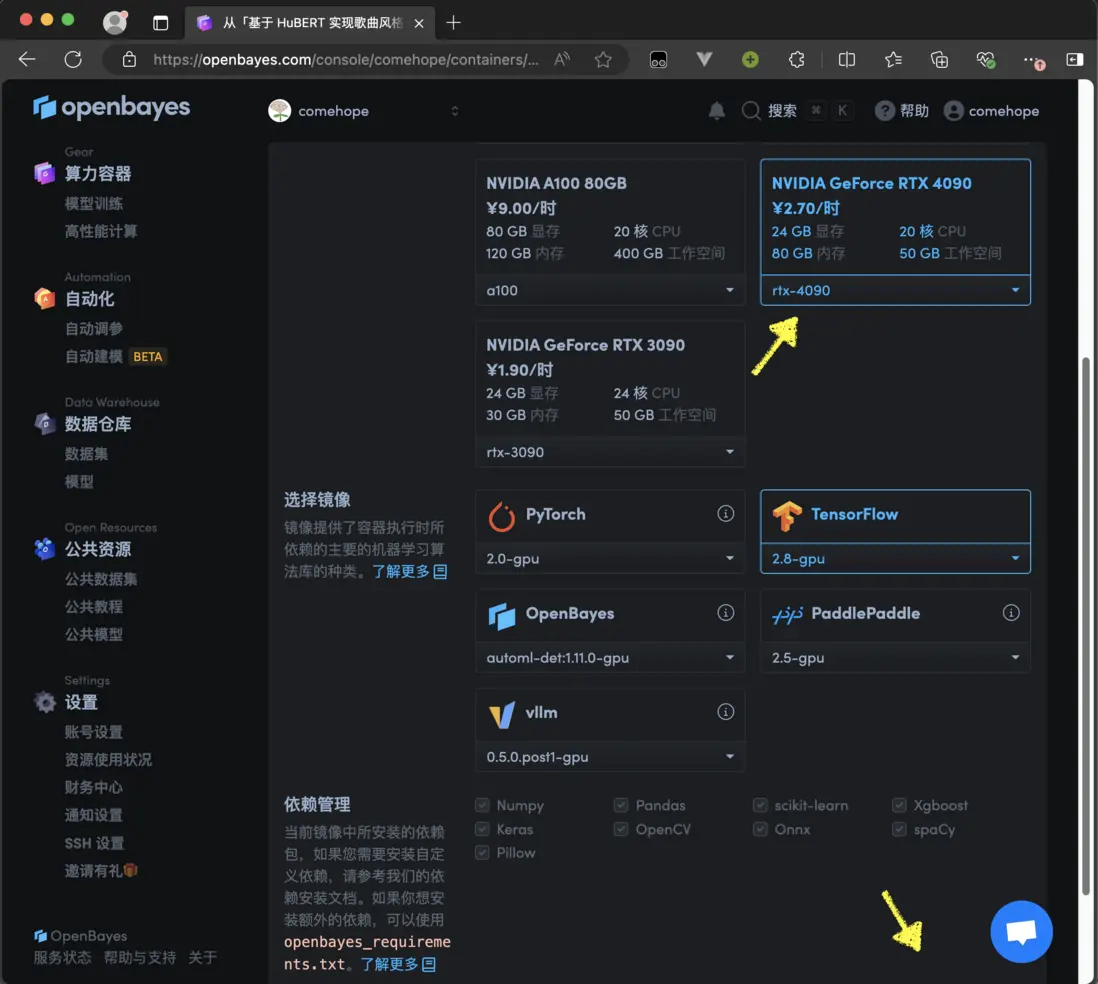This screenshot has height=984, width=1098.
Task: Toggle split screen view icon
Action: (x=847, y=60)
